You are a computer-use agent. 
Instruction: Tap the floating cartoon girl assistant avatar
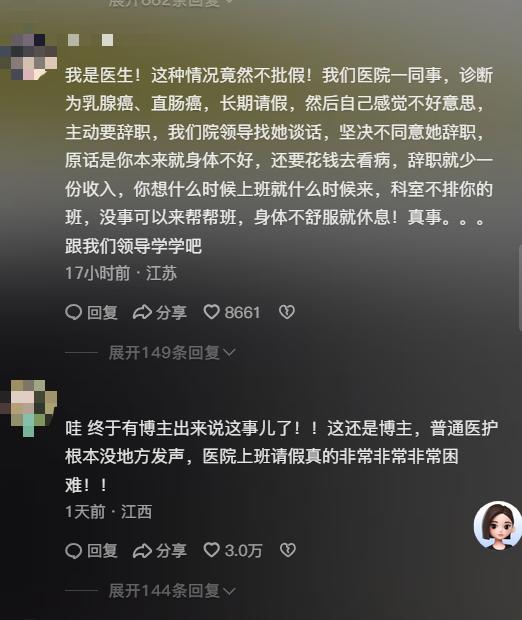tap(498, 525)
